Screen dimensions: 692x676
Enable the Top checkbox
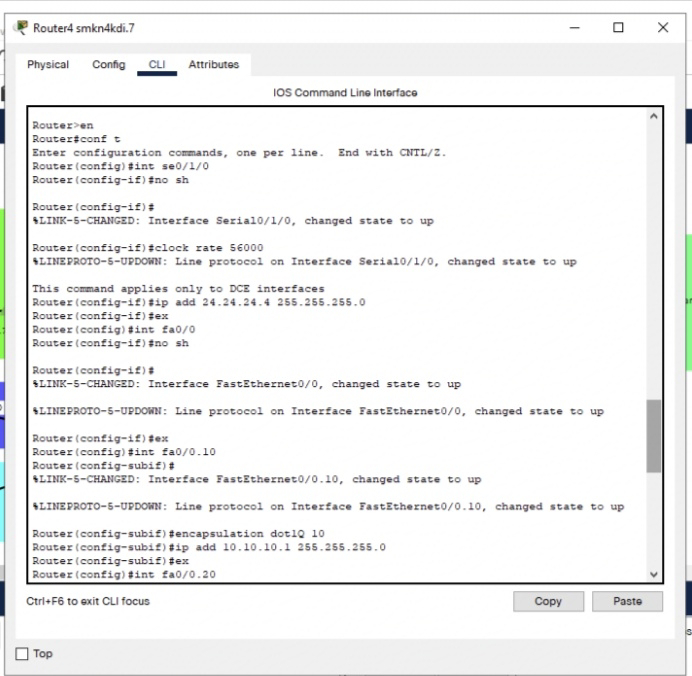22,653
